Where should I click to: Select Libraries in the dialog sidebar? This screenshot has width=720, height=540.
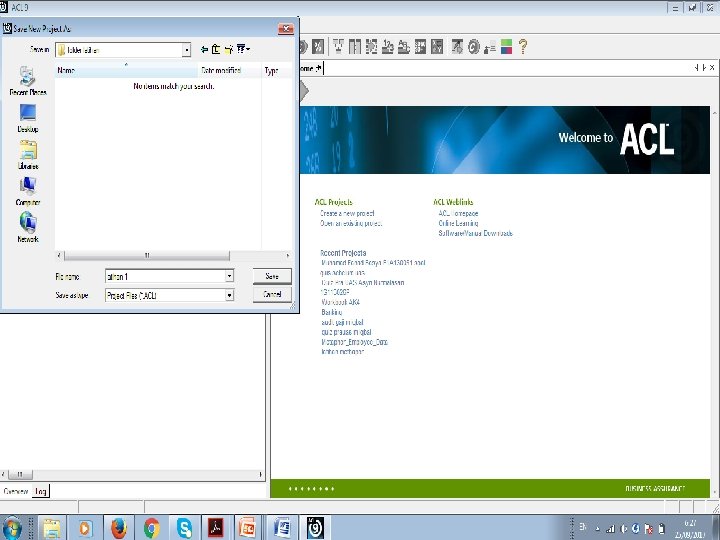click(x=28, y=155)
